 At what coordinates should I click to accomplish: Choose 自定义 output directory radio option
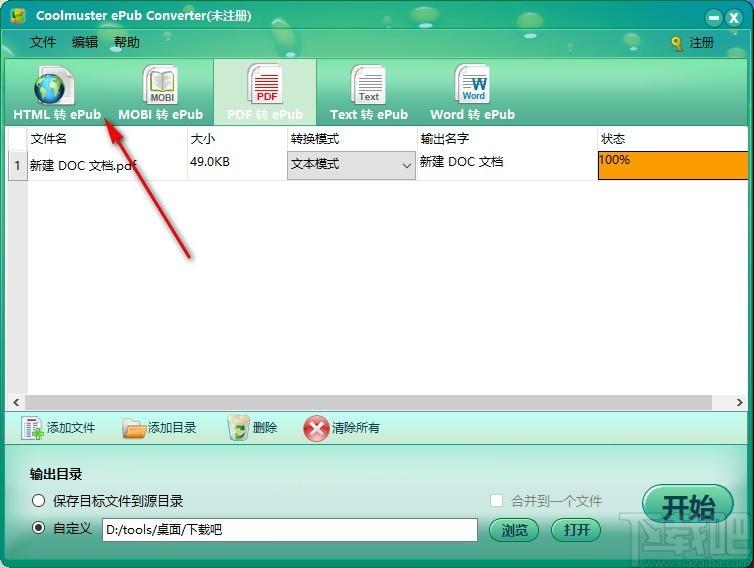click(x=38, y=528)
